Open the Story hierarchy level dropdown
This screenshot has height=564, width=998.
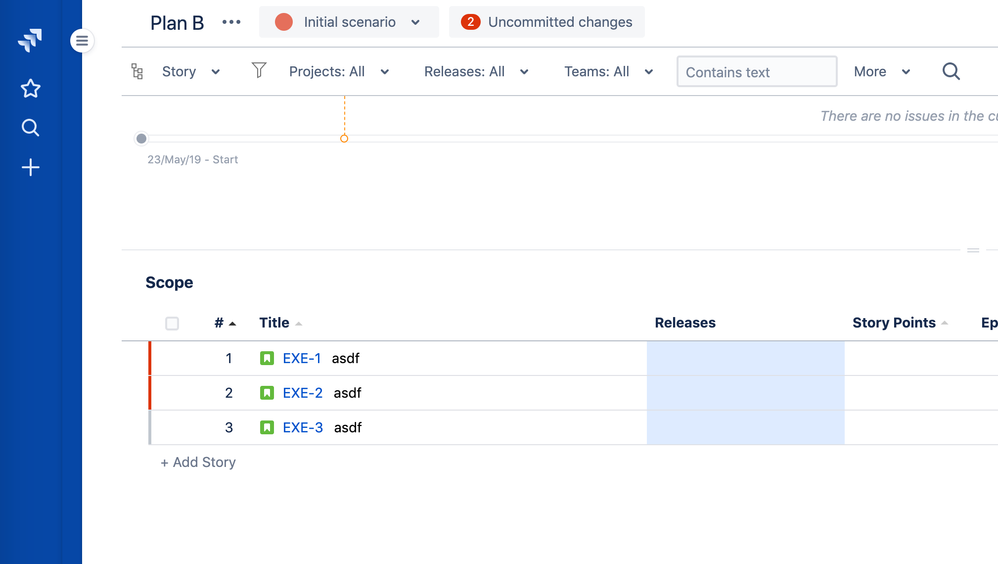tap(191, 71)
